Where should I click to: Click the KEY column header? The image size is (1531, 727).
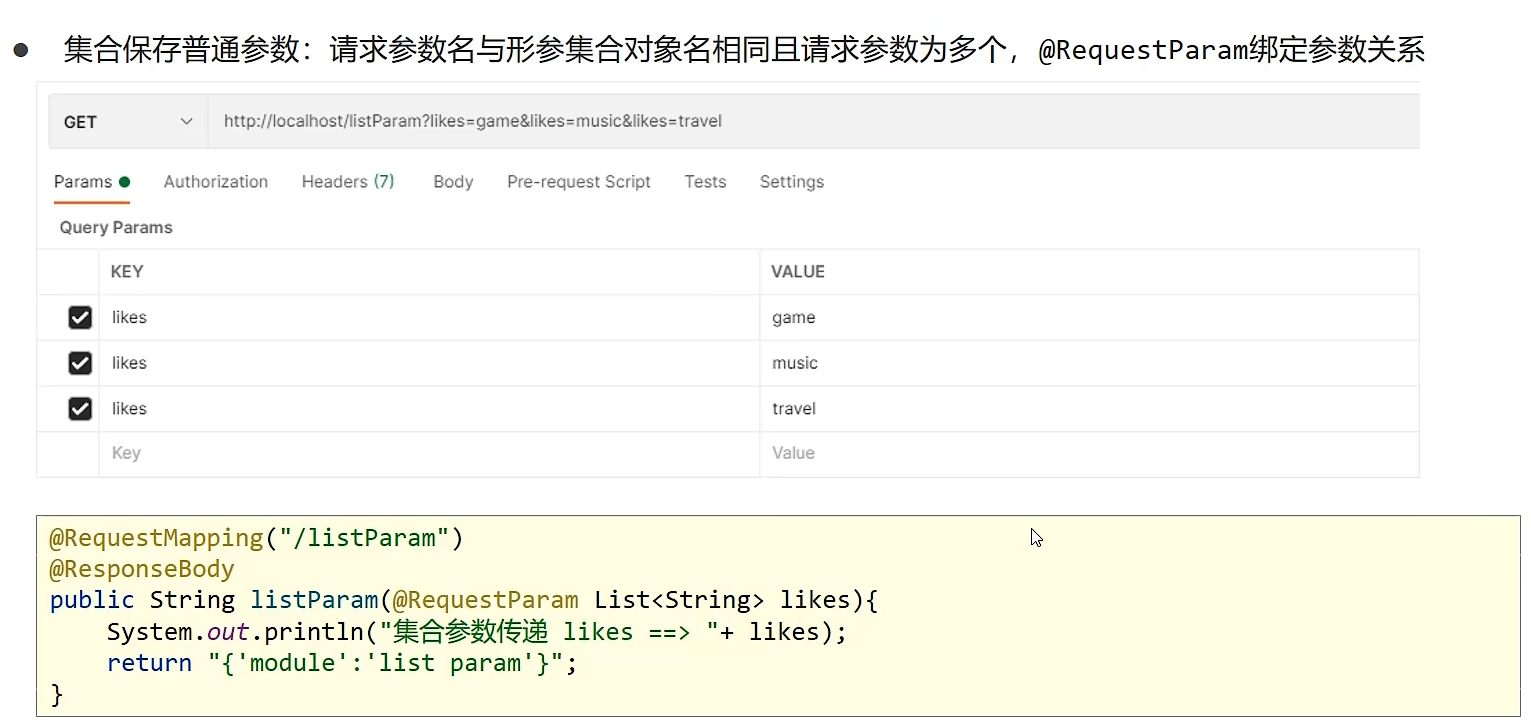click(x=127, y=272)
